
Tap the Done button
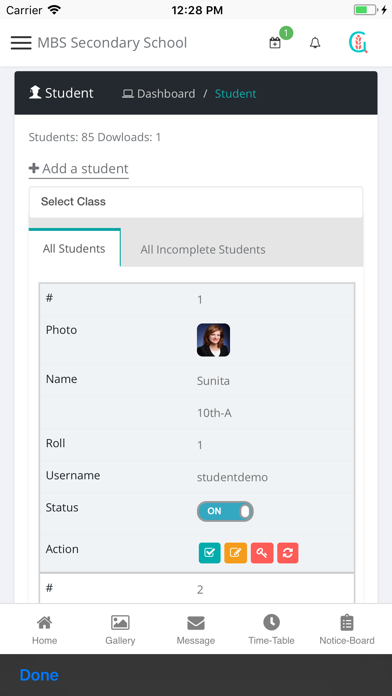coord(39,675)
